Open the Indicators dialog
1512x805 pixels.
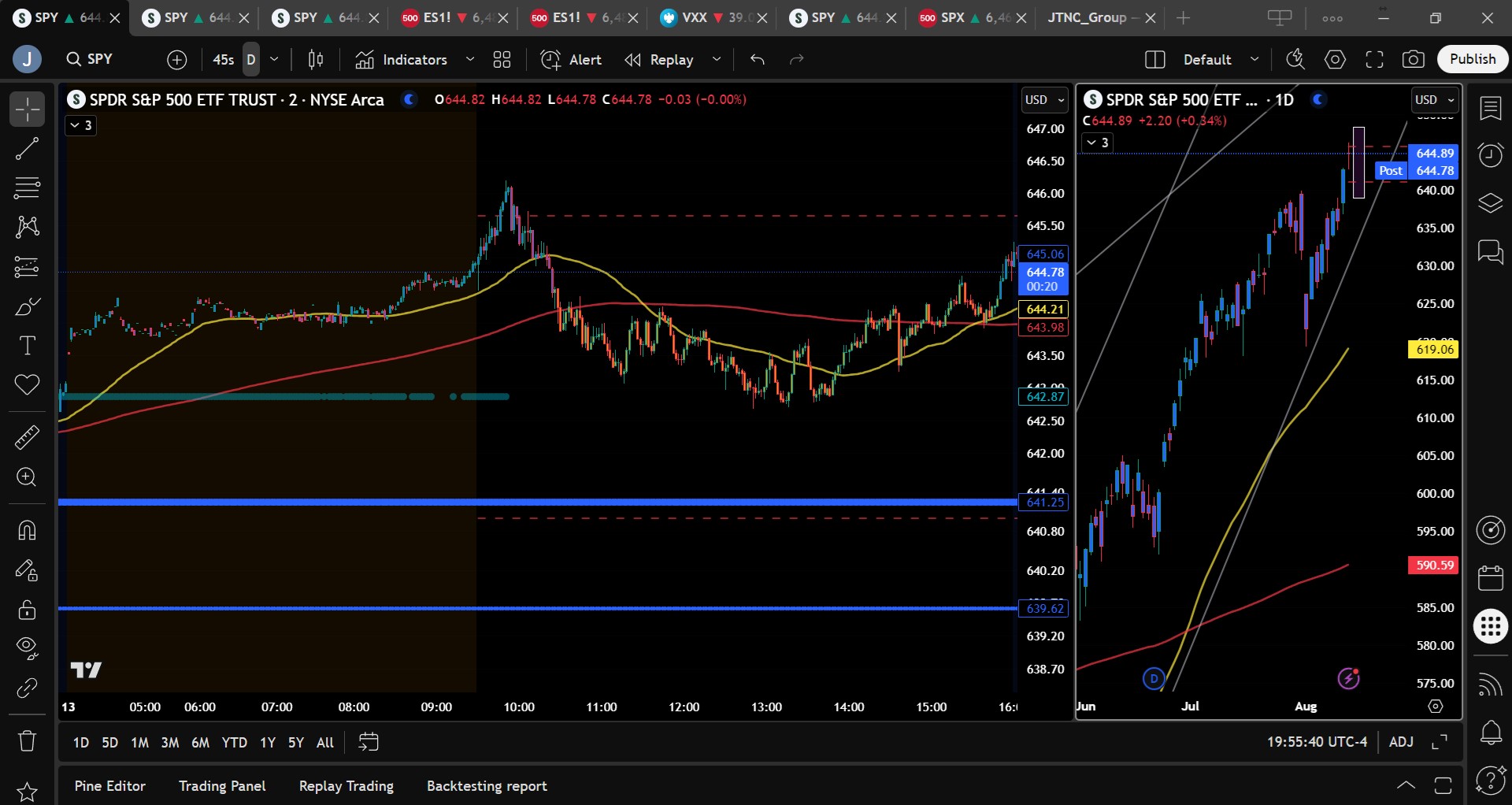401,59
